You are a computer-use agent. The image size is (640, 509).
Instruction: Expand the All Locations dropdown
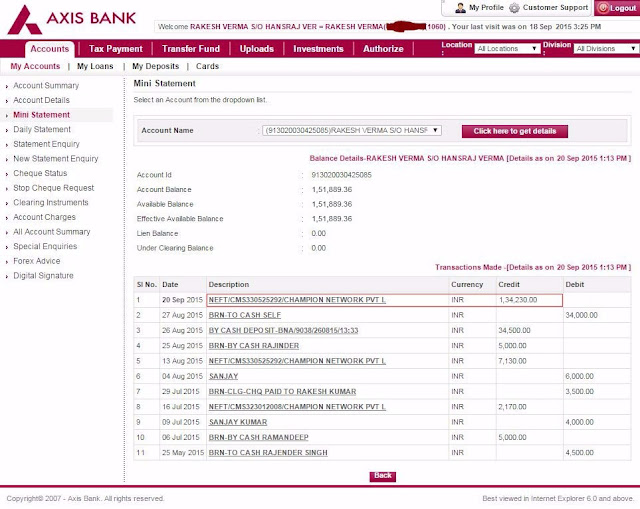507,49
